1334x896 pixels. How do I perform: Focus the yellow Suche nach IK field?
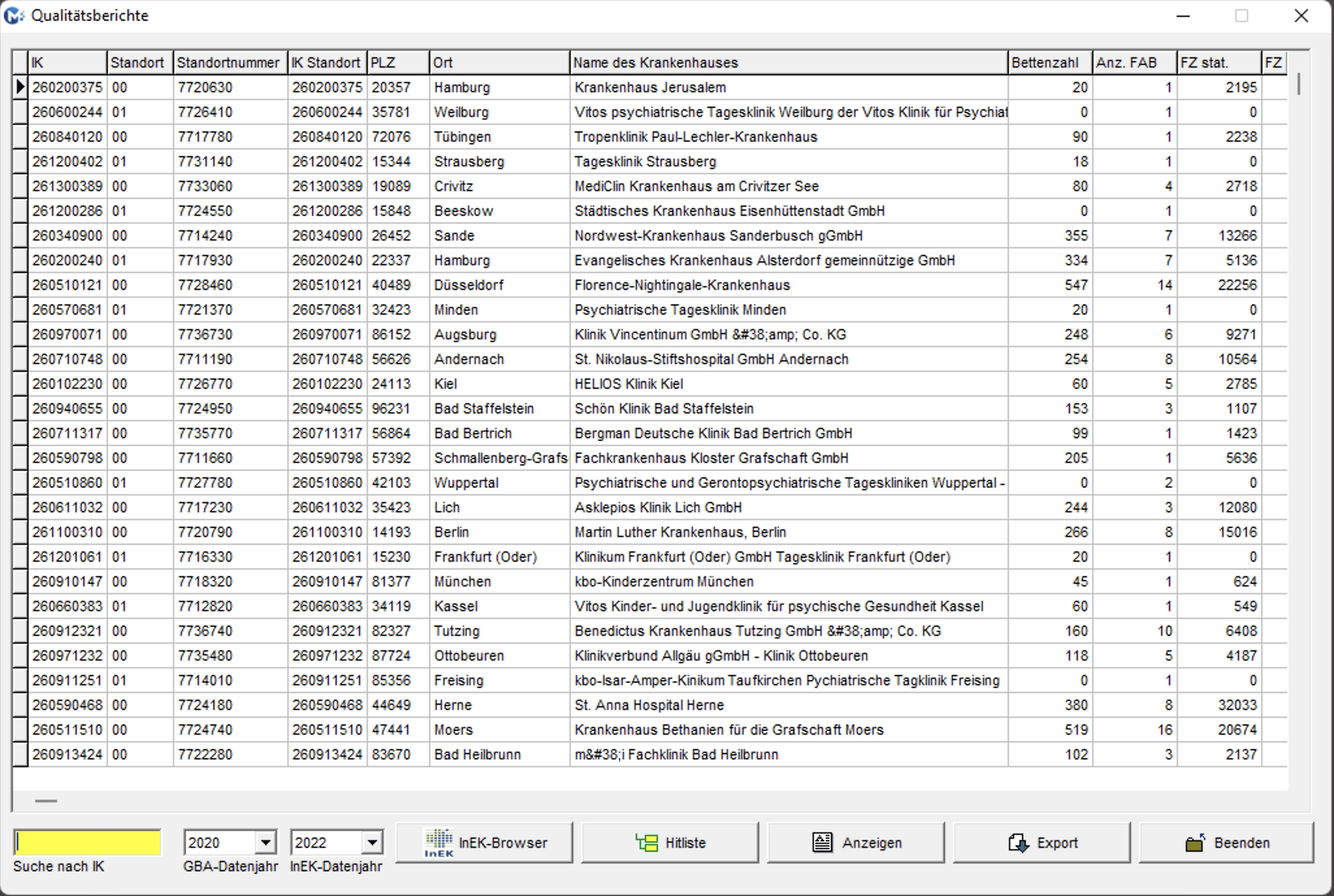(87, 843)
